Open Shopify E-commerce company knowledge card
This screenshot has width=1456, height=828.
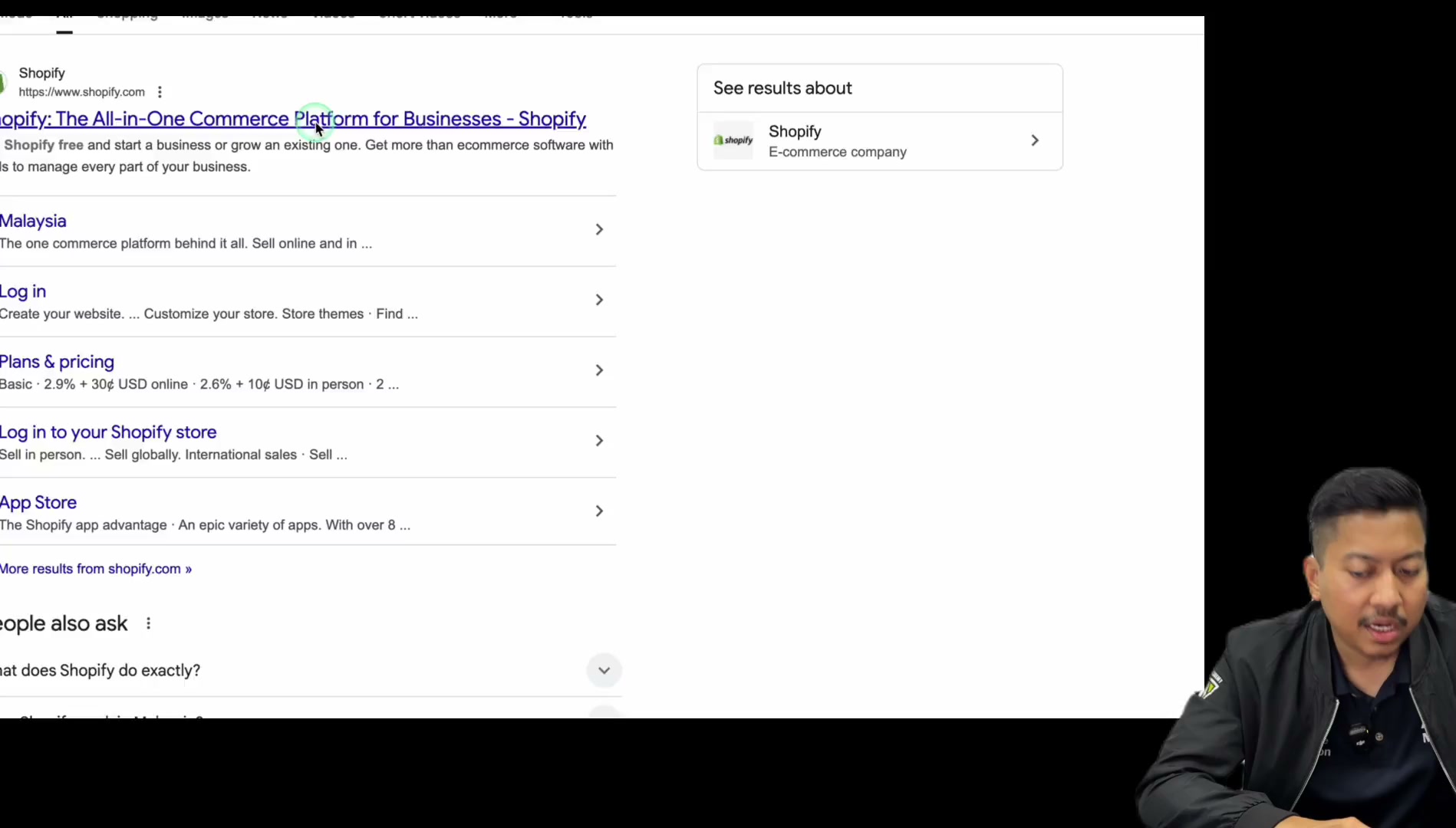coord(880,141)
